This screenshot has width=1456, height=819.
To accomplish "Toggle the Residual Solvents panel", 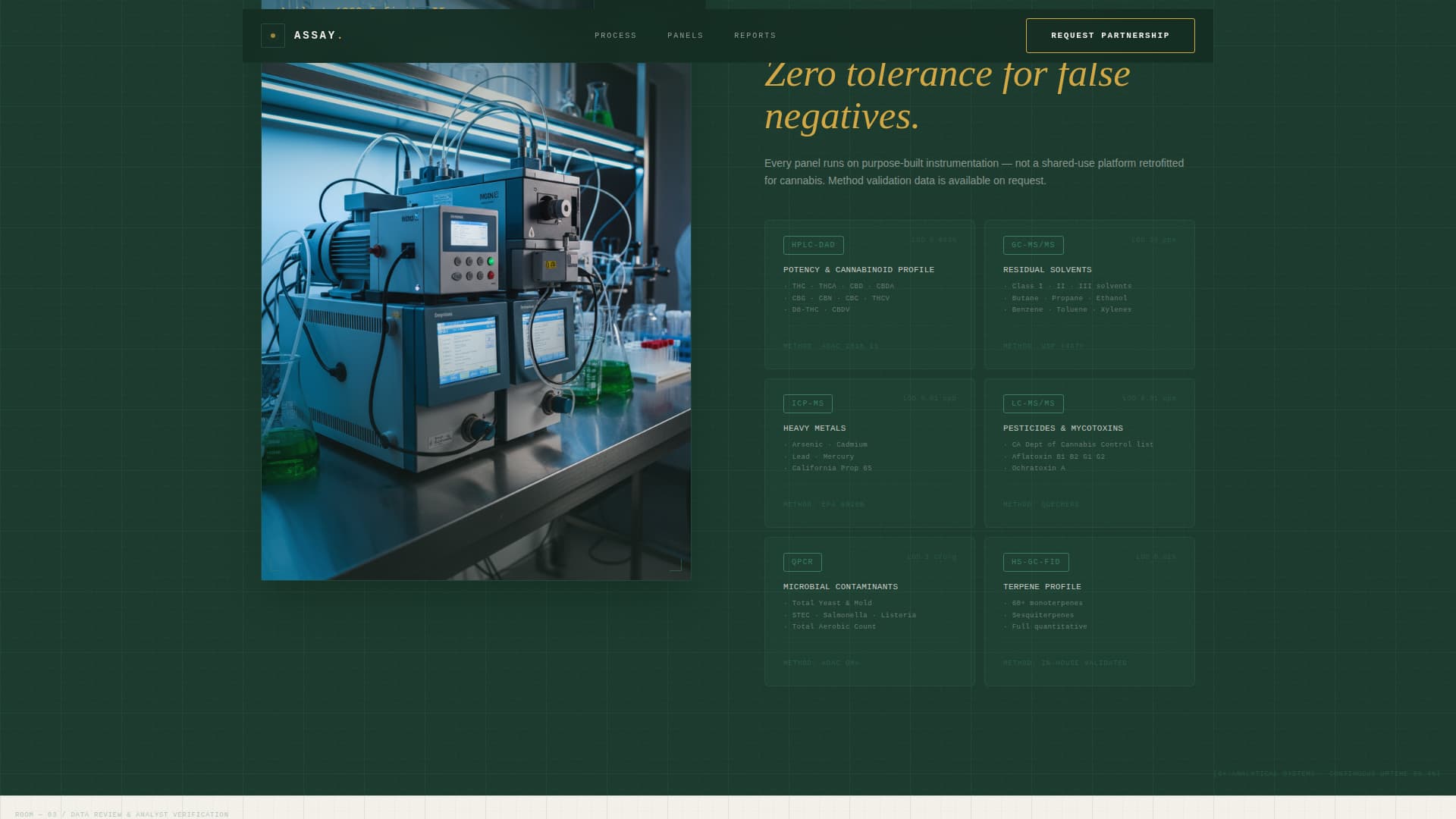I will [x=1090, y=294].
